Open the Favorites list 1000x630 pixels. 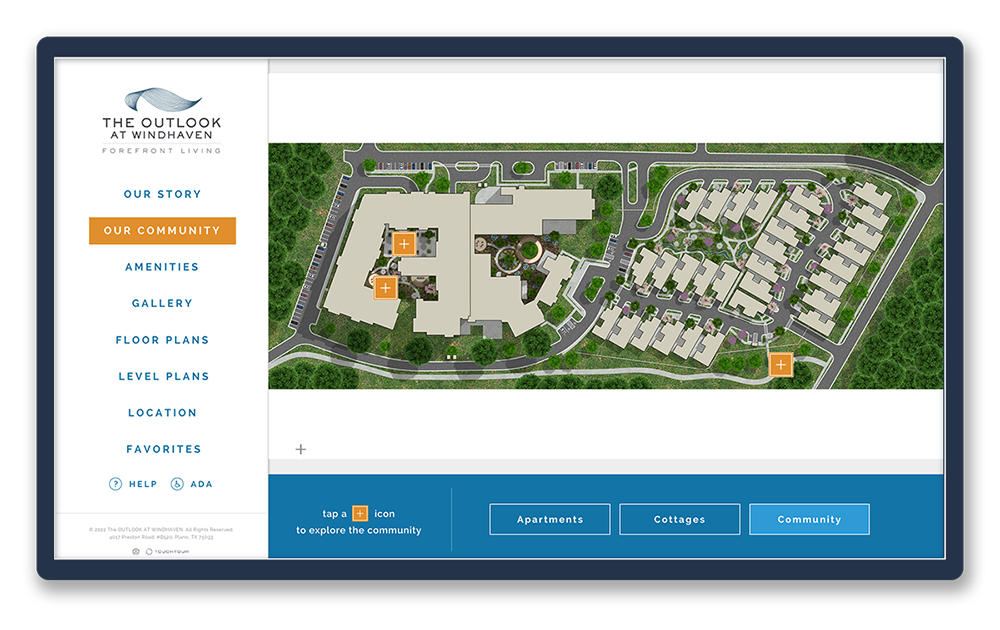pos(163,449)
